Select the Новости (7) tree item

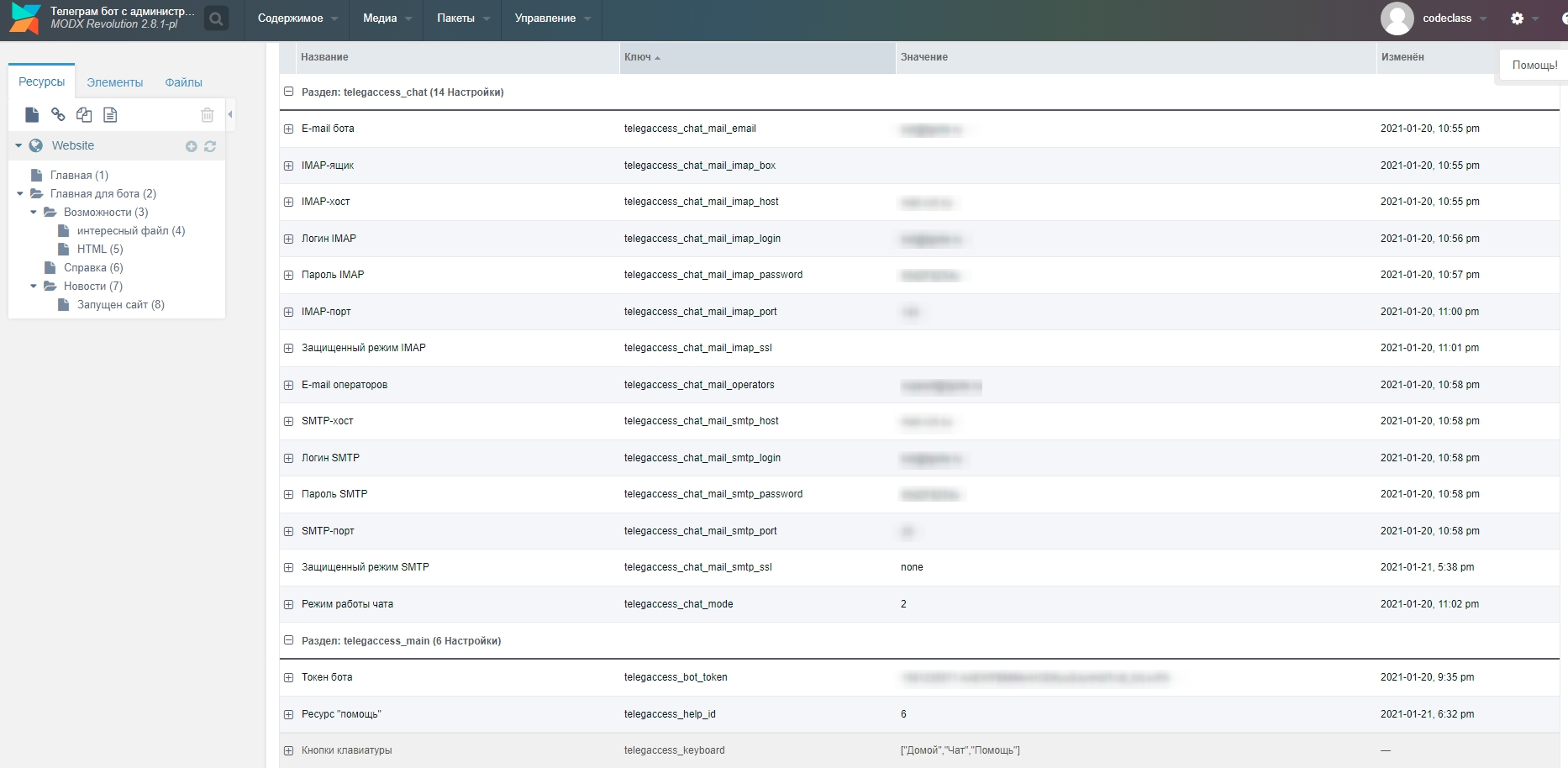click(x=93, y=286)
